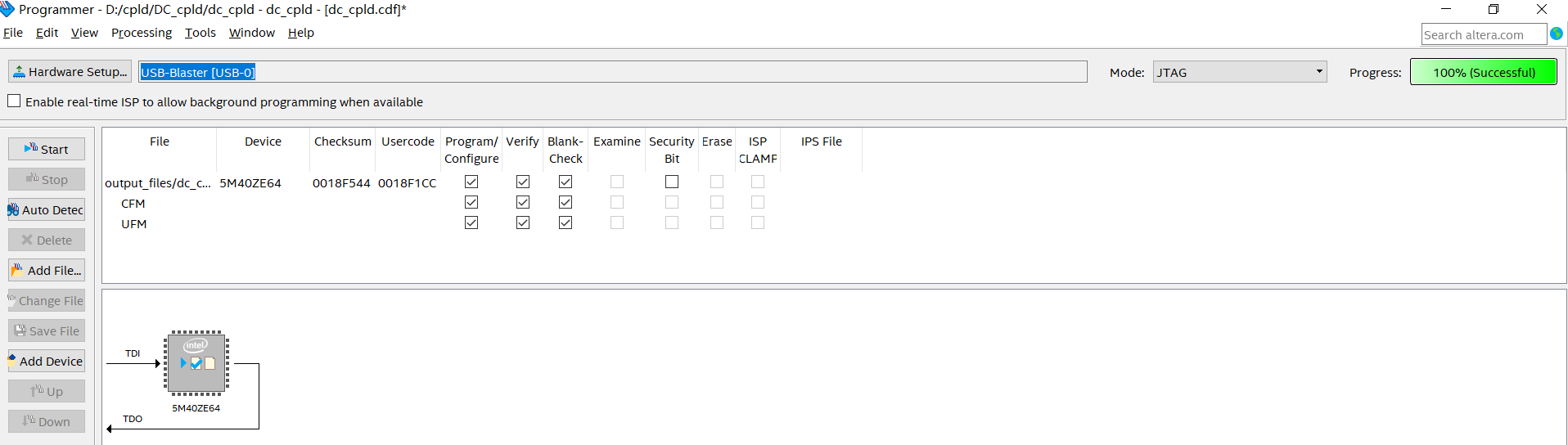Click the greyed Stop button
Screen dimensions: 1568x445
(47, 179)
